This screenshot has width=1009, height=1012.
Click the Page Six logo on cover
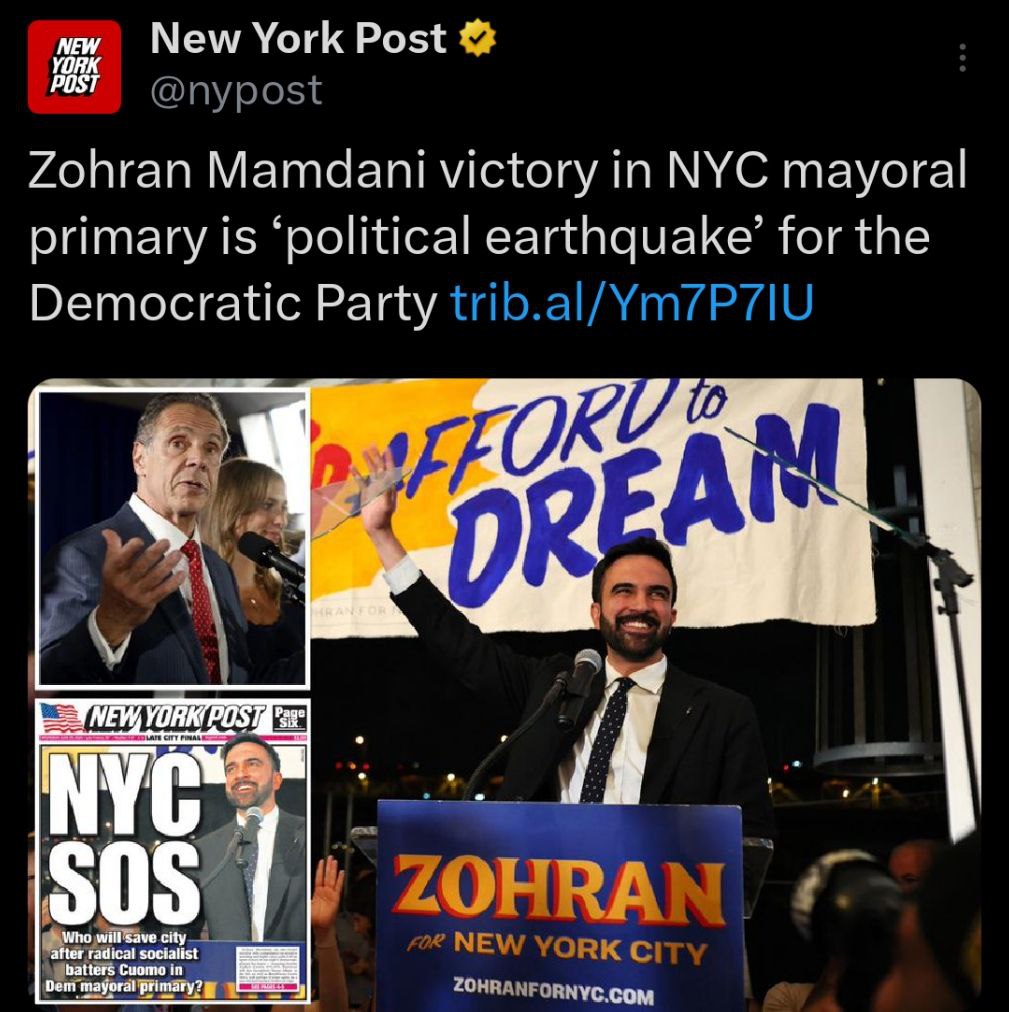pos(288,717)
